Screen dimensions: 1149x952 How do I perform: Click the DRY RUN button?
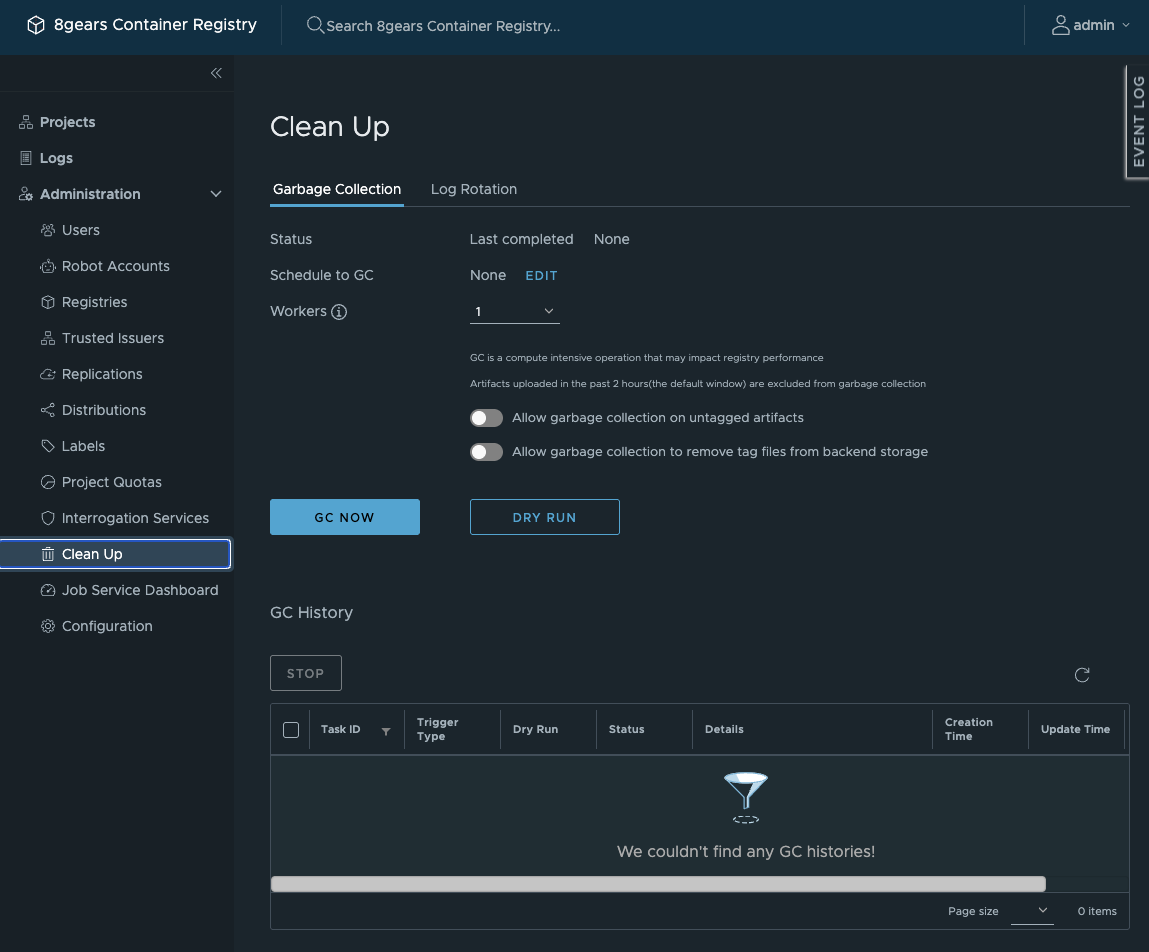click(544, 517)
